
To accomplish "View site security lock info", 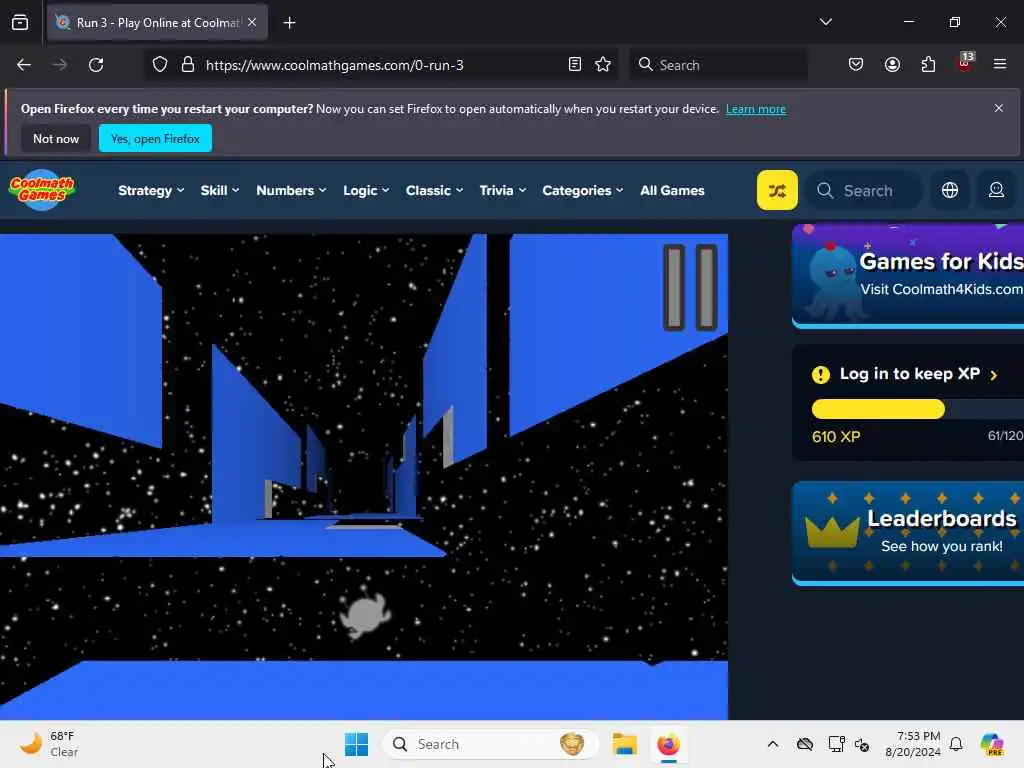I will click(x=188, y=65).
